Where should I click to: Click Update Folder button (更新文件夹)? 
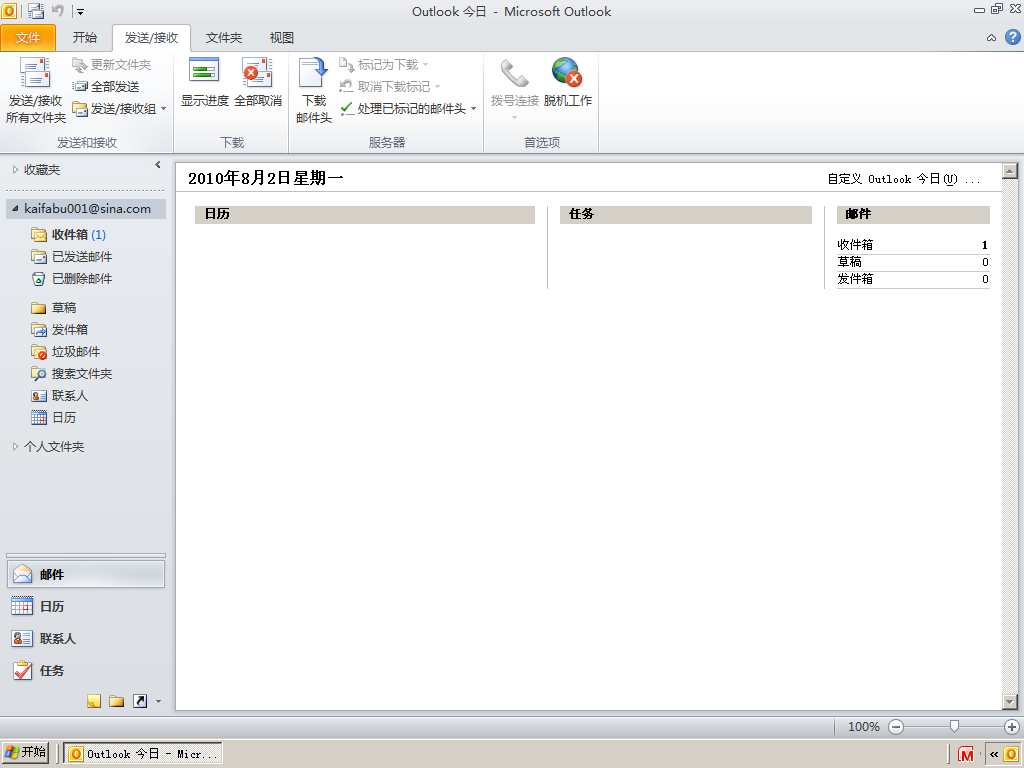coord(112,65)
